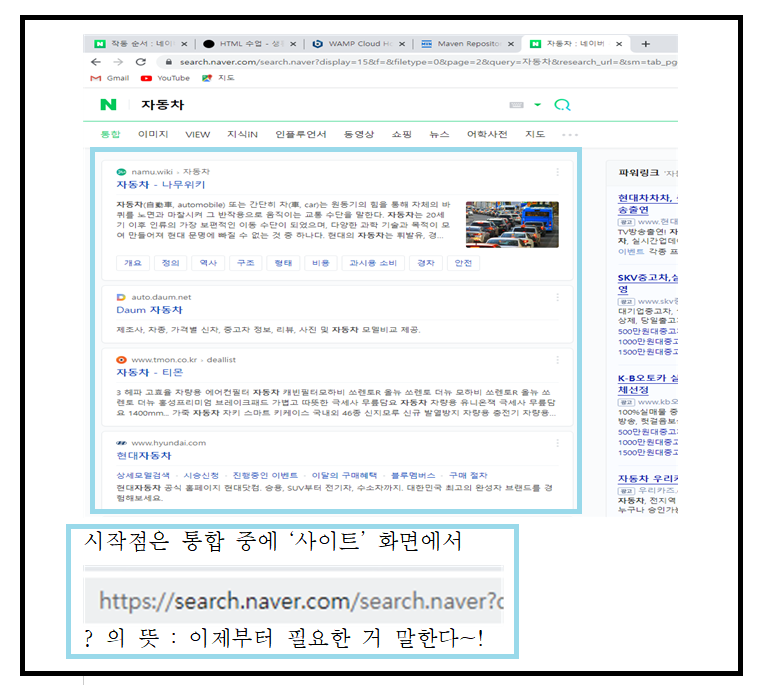Close the WAMP Cloud tab
Image resolution: width=763 pixels, height=695 pixels.
pos(402,44)
